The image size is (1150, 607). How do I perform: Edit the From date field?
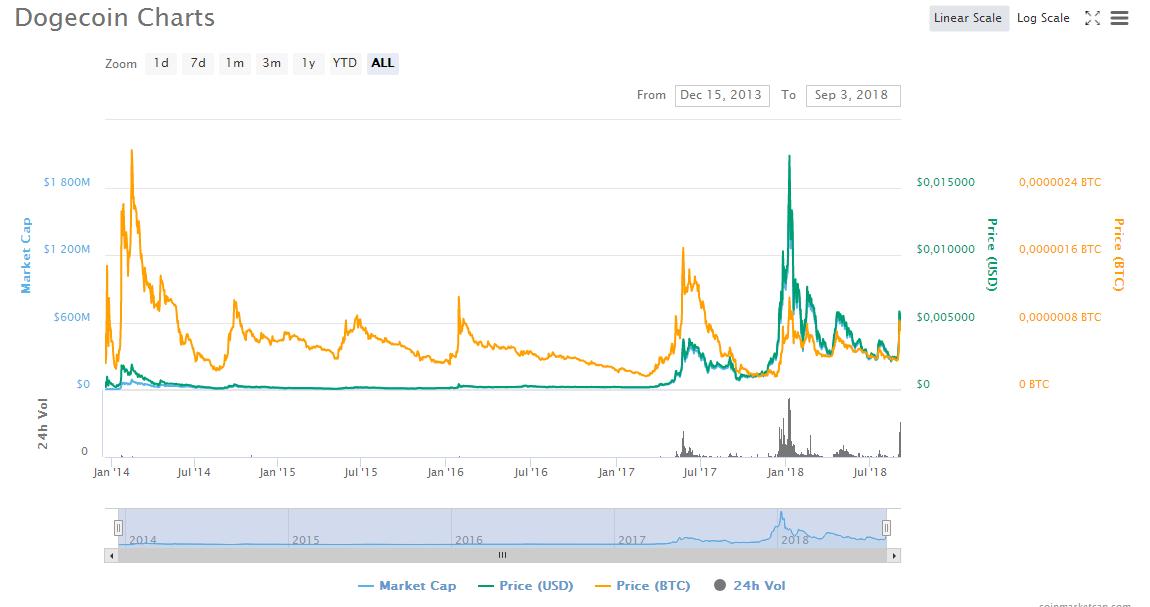(x=721, y=95)
